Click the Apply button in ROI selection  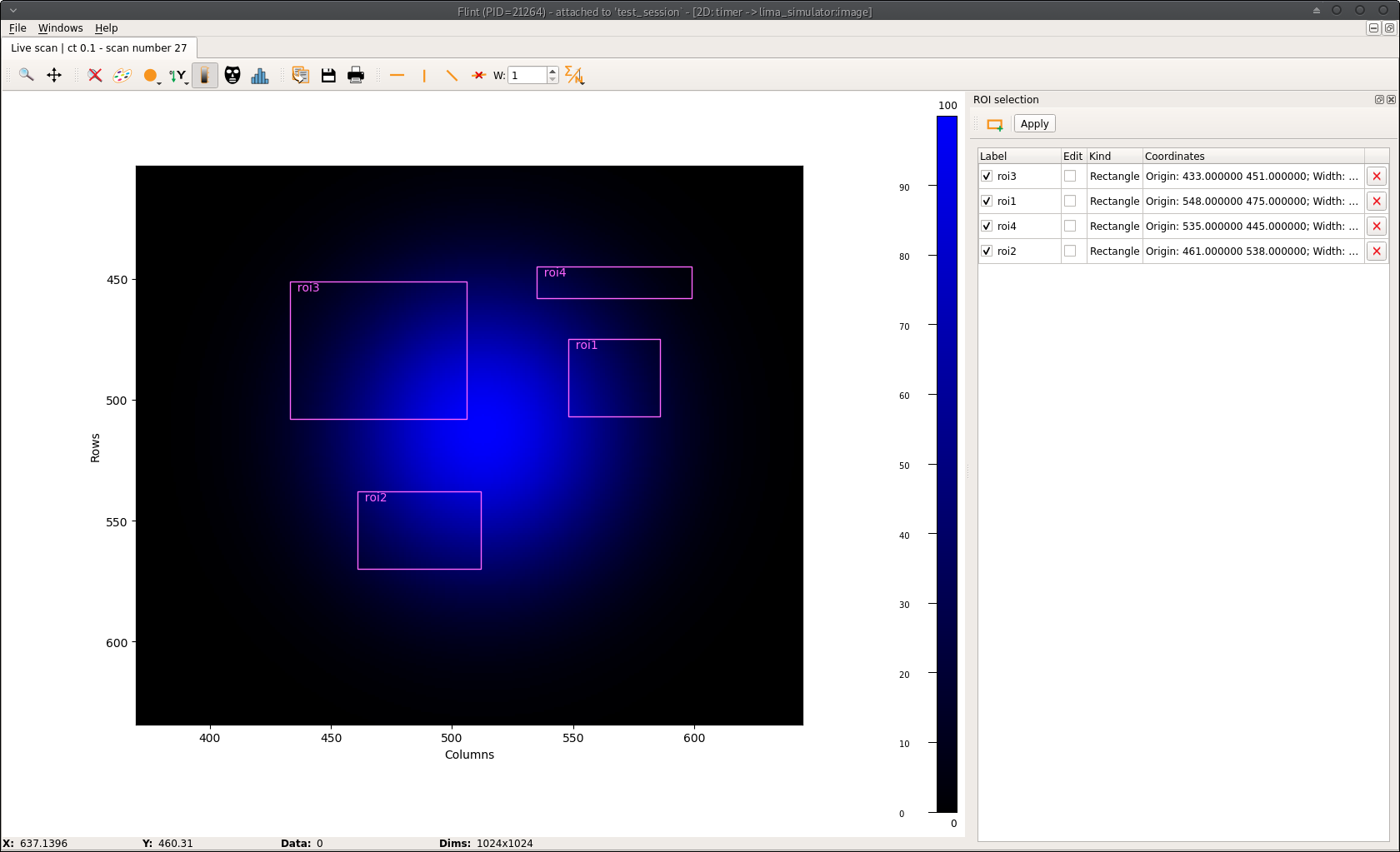pos(1034,123)
